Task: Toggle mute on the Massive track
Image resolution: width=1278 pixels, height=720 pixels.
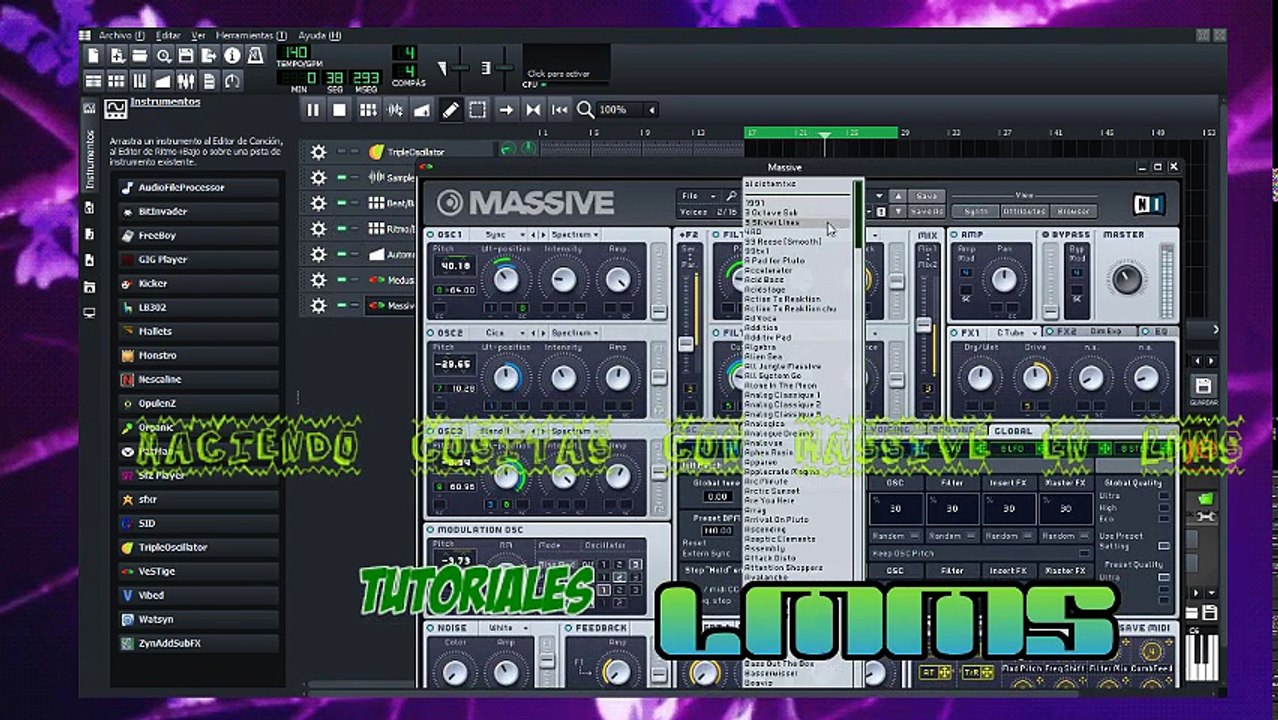Action: click(x=341, y=305)
